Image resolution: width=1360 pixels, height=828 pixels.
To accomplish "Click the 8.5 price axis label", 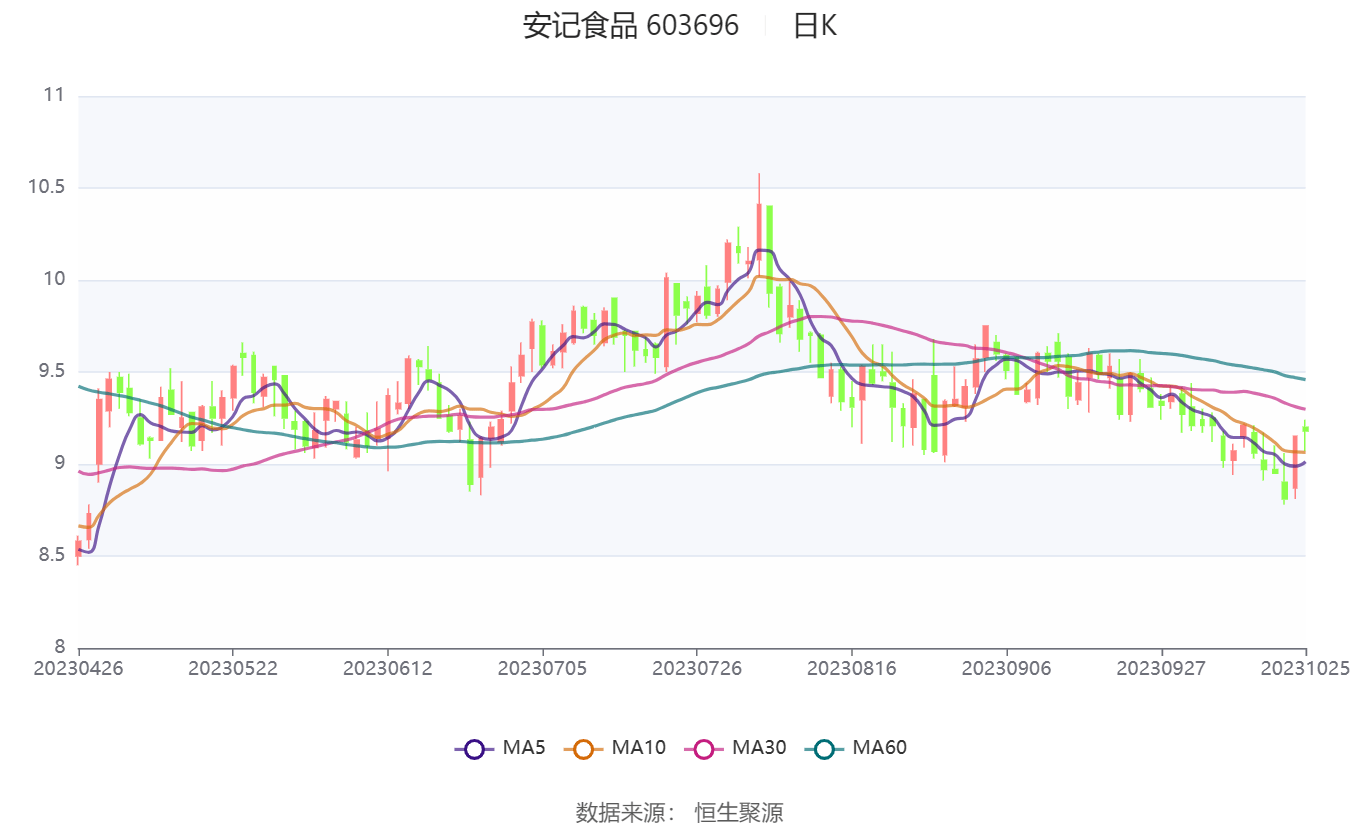I will [x=50, y=555].
